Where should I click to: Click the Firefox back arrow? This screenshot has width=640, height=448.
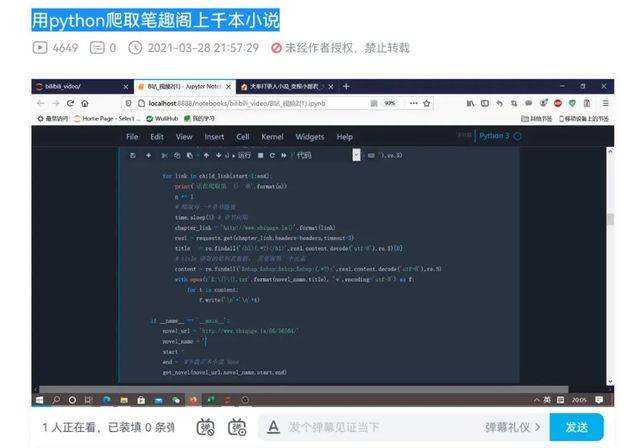click(x=40, y=103)
